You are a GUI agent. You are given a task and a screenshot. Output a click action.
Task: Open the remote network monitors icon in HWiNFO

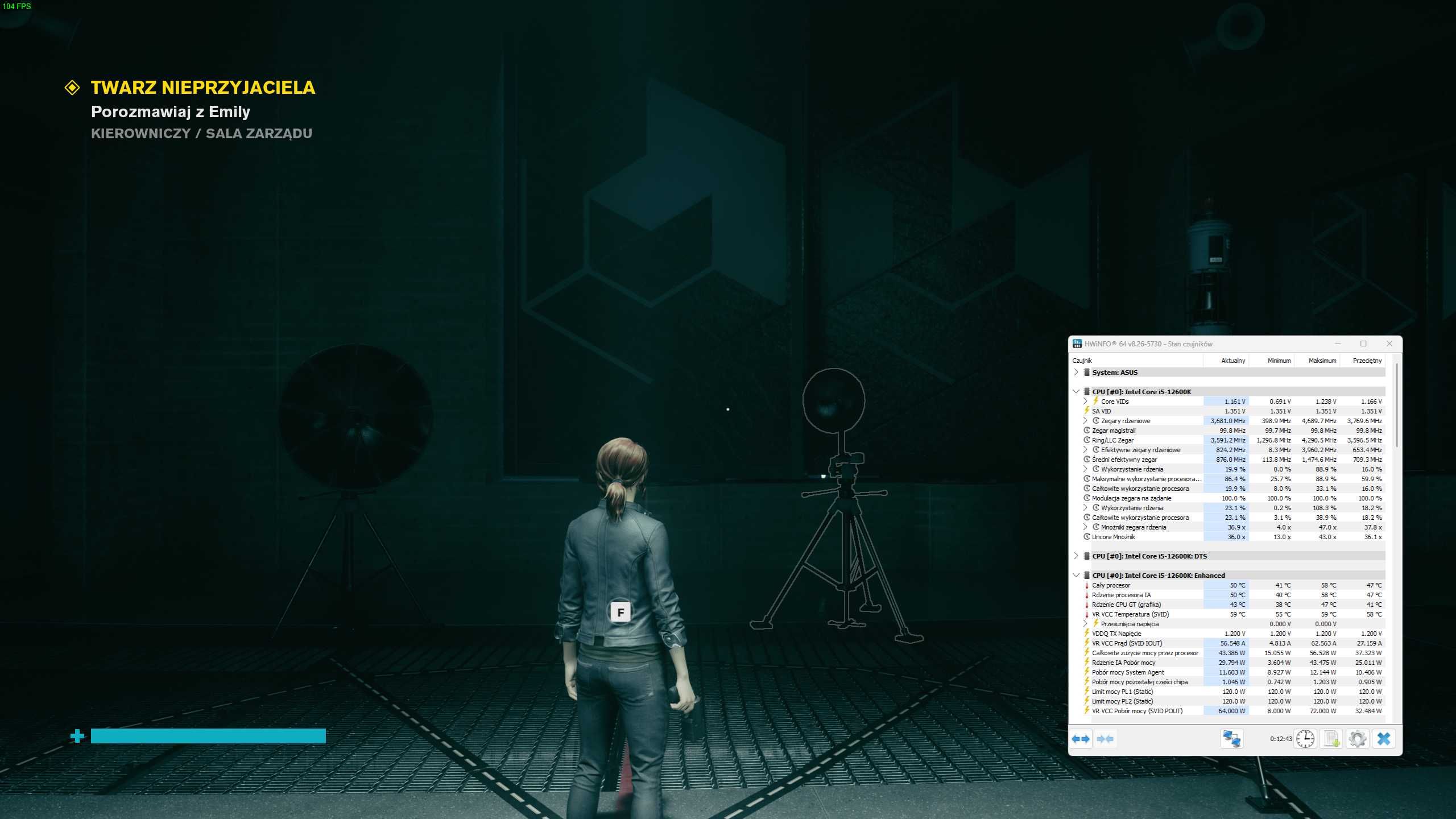(x=1231, y=739)
